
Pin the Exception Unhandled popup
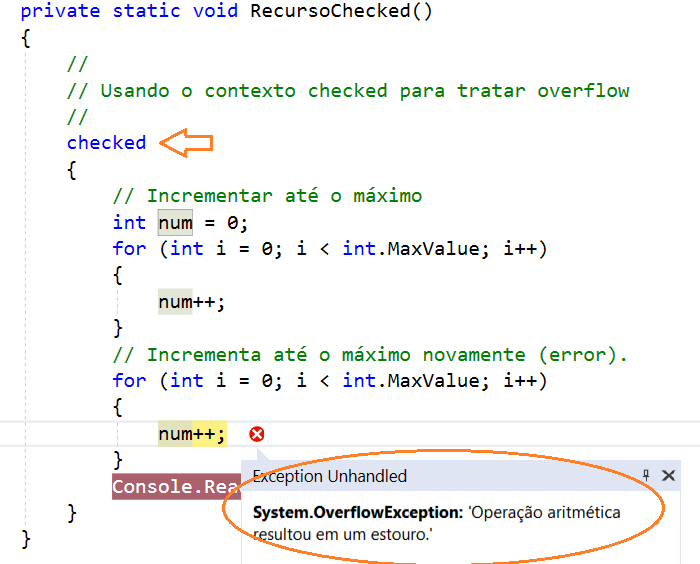point(646,475)
